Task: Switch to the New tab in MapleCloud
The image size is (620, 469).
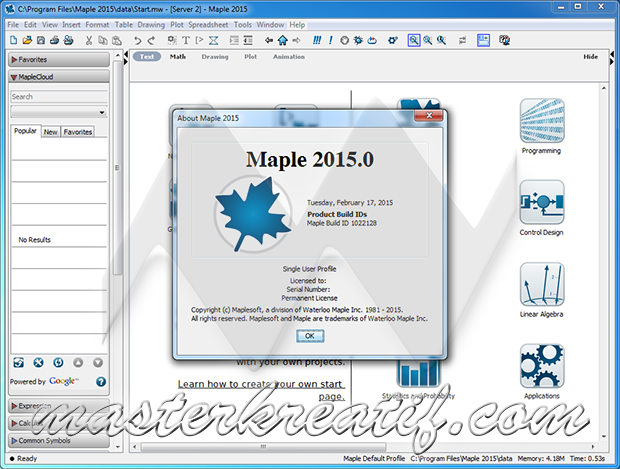Action: pos(51,132)
